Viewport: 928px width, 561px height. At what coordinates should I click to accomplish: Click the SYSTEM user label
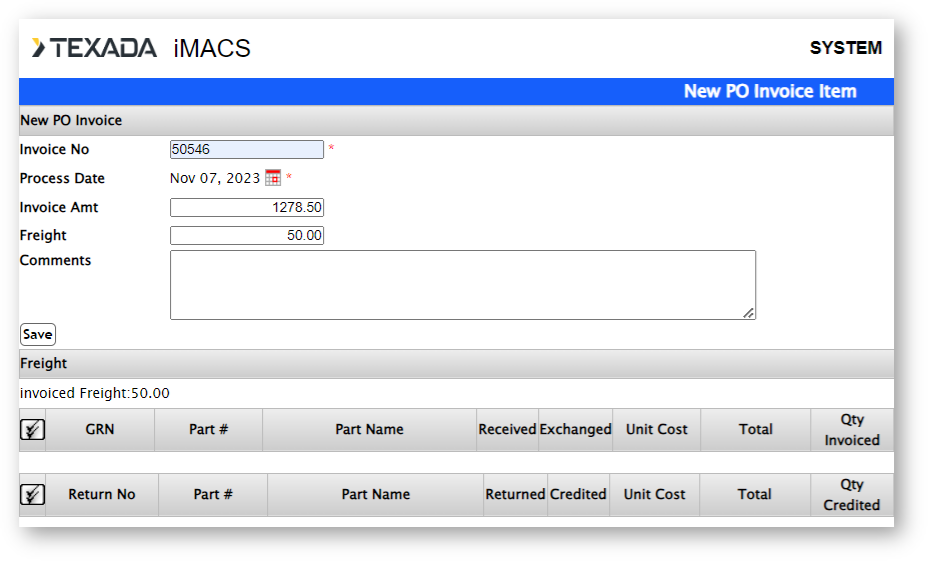846,48
